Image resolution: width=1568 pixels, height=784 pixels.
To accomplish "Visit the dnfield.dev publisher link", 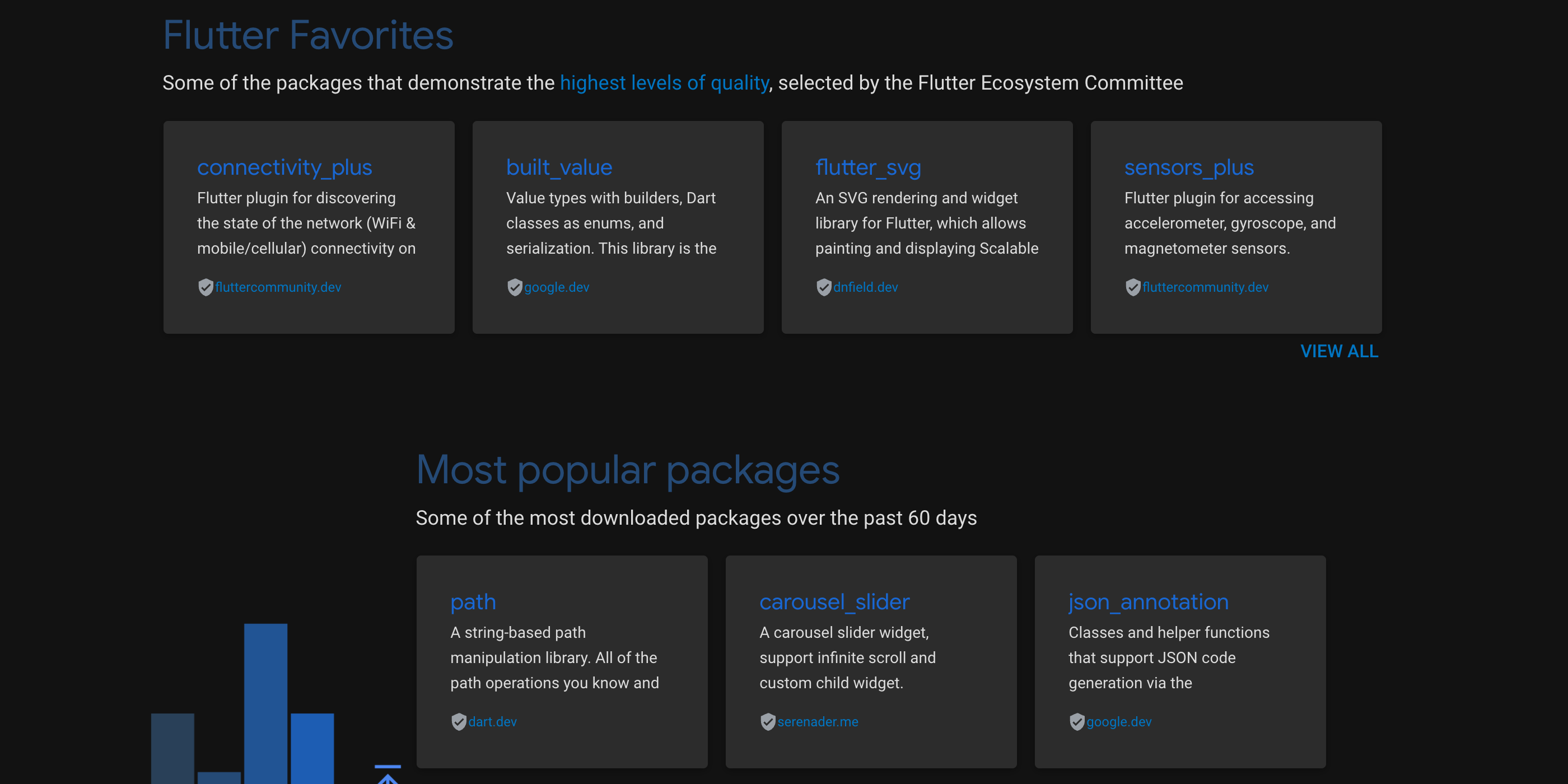I will pos(865,287).
